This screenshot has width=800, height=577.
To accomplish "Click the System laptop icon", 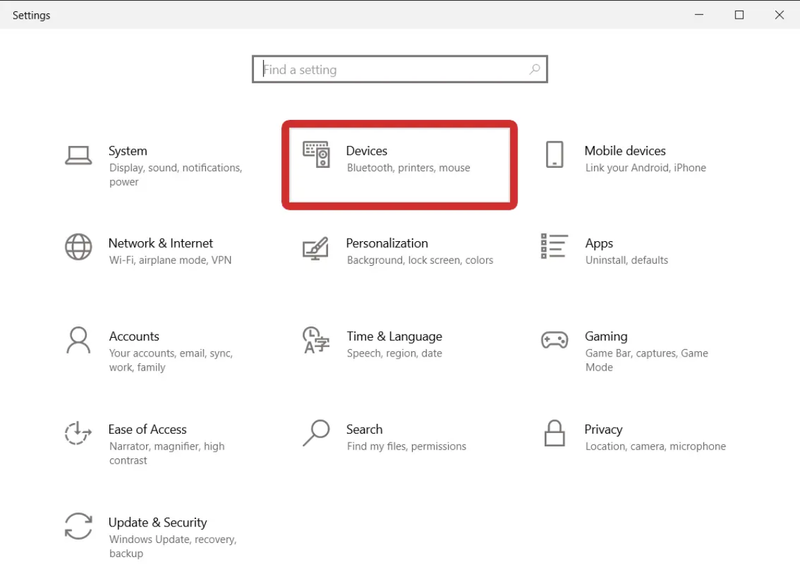I will point(78,155).
